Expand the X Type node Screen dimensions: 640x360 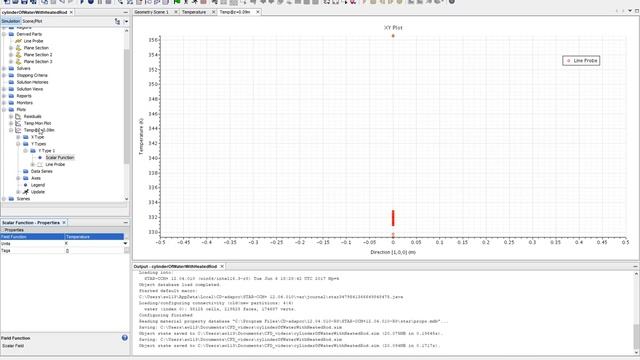coord(18,137)
